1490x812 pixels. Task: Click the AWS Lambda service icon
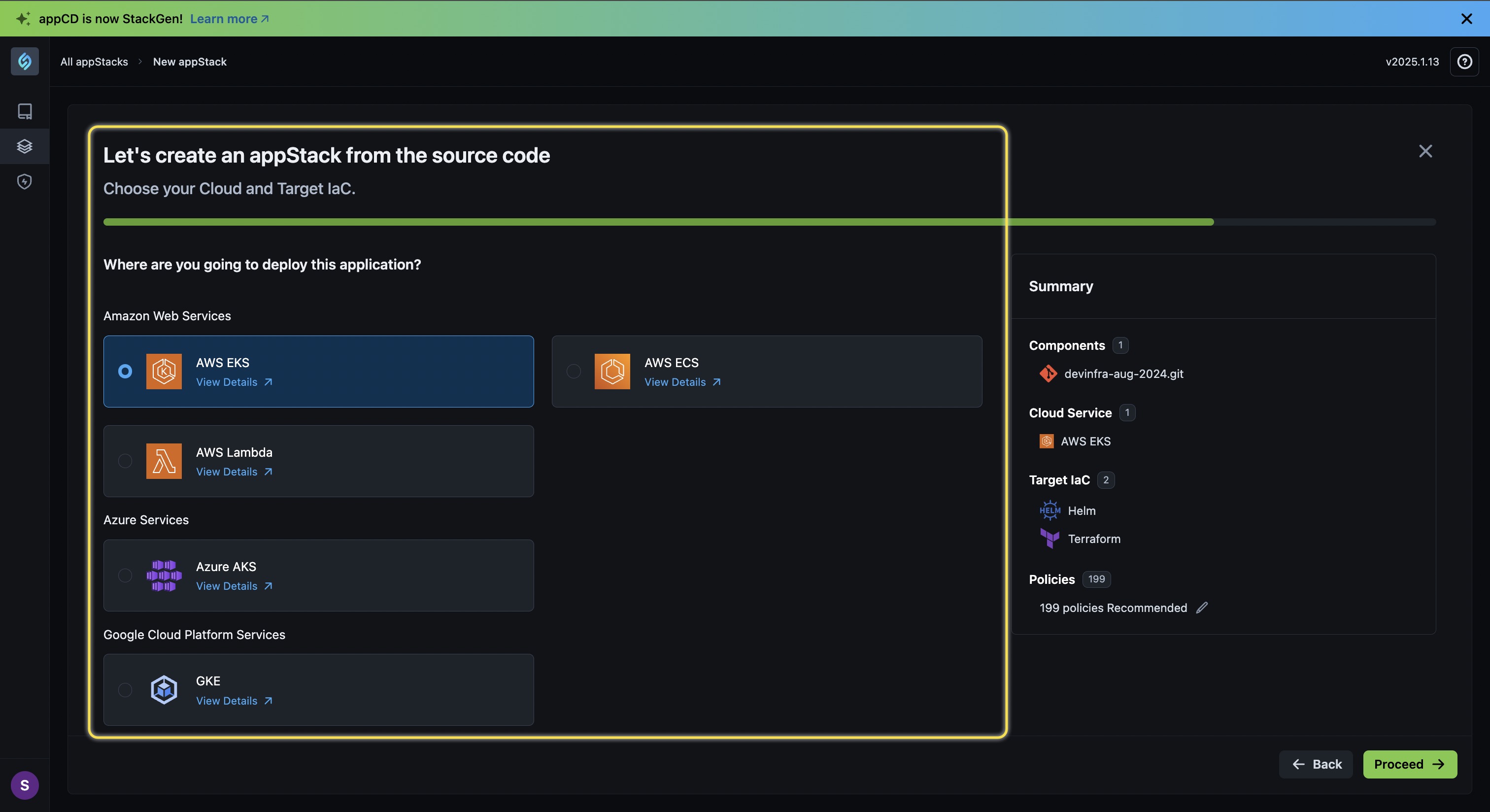164,461
